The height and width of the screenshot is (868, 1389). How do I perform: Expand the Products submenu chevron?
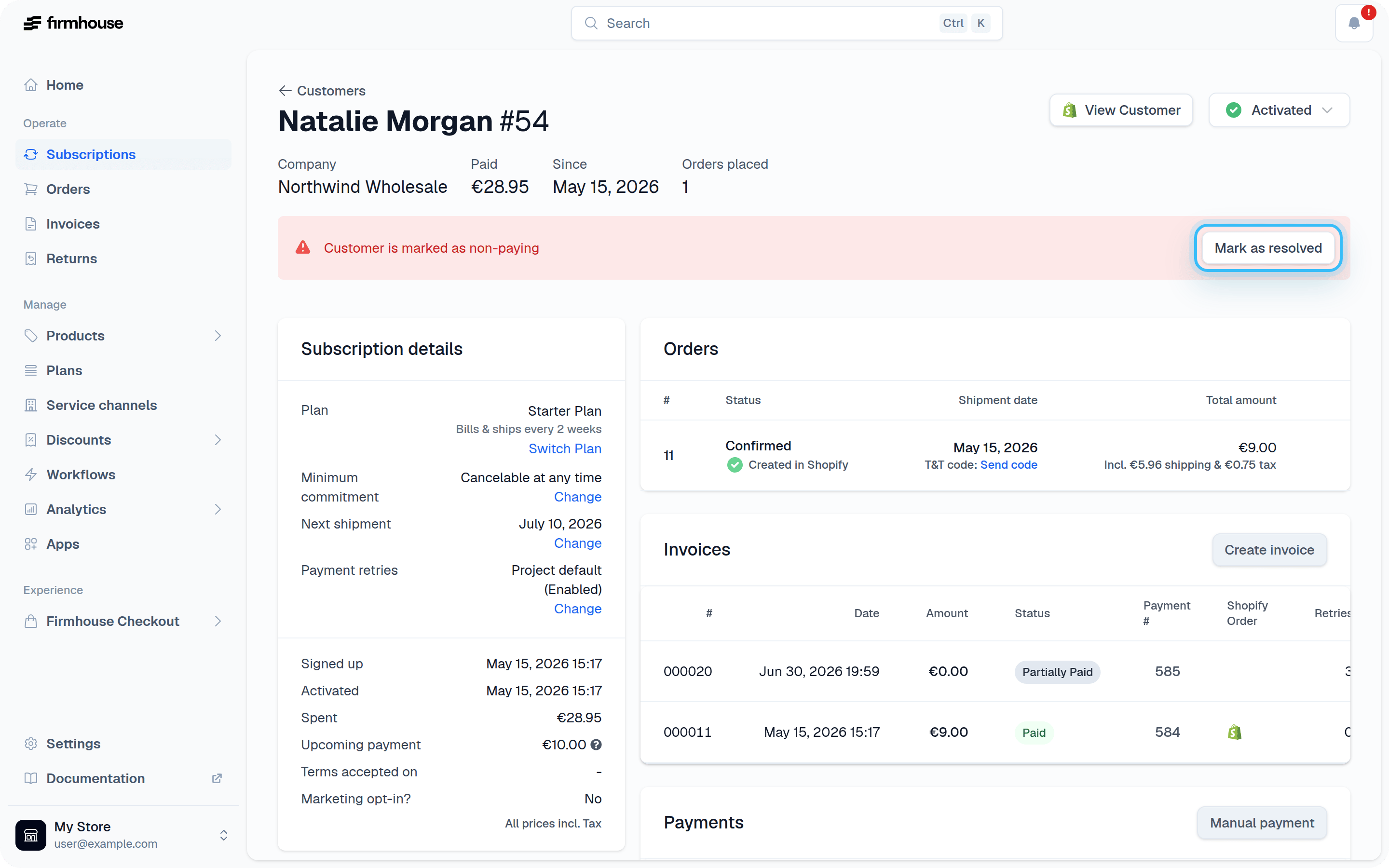(218, 336)
